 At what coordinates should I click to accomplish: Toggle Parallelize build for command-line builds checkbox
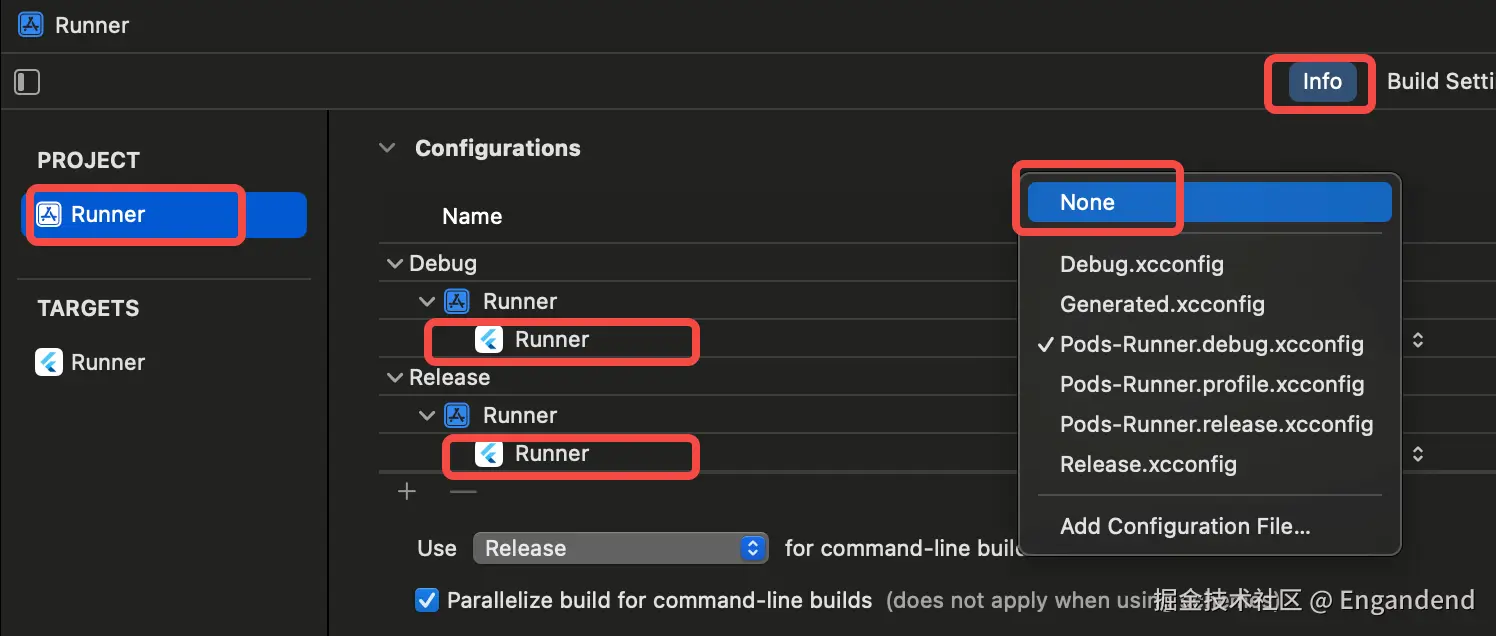pyautogui.click(x=427, y=600)
